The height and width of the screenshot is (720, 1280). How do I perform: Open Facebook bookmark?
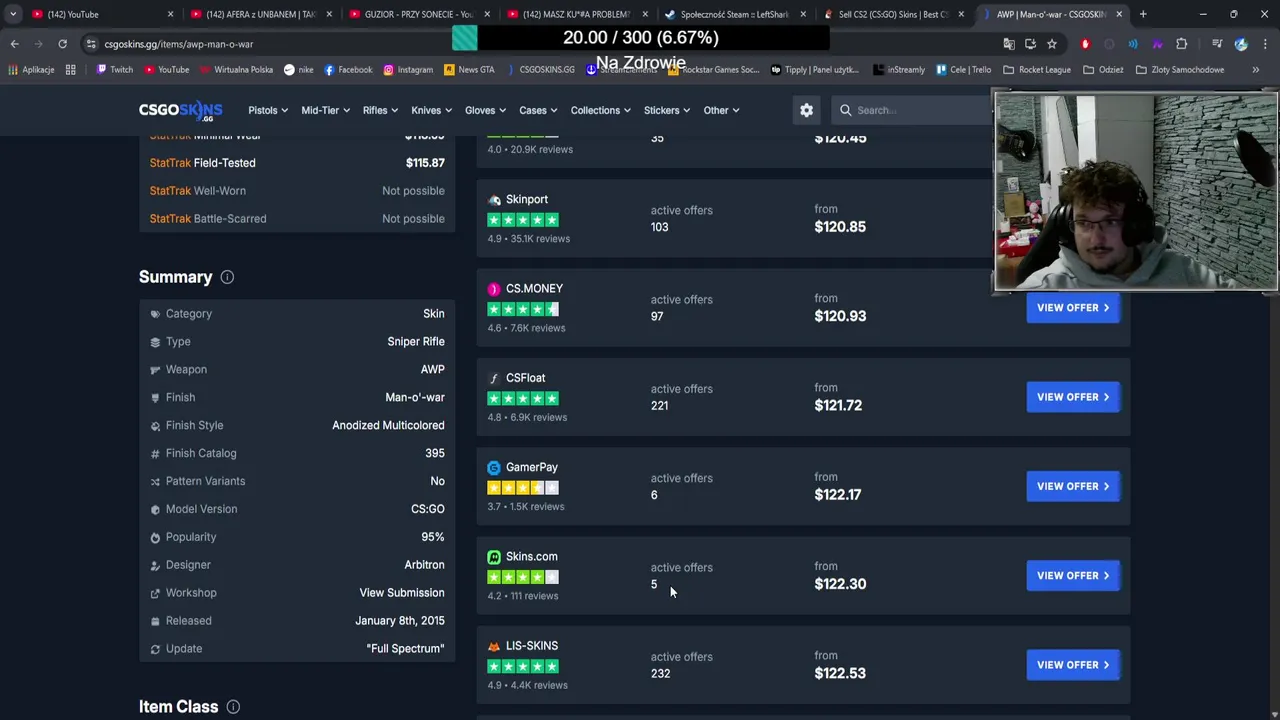(348, 70)
